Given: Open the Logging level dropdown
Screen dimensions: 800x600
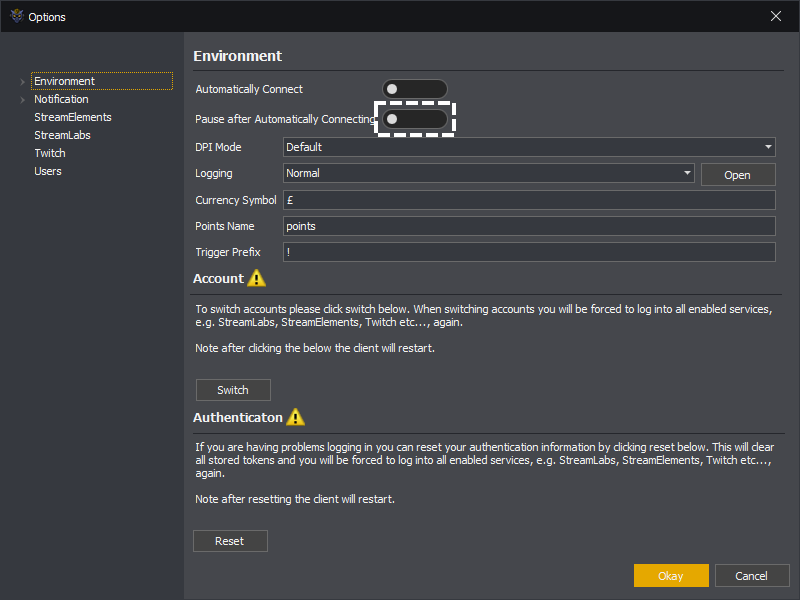Looking at the screenshot, I should pyautogui.click(x=488, y=173).
